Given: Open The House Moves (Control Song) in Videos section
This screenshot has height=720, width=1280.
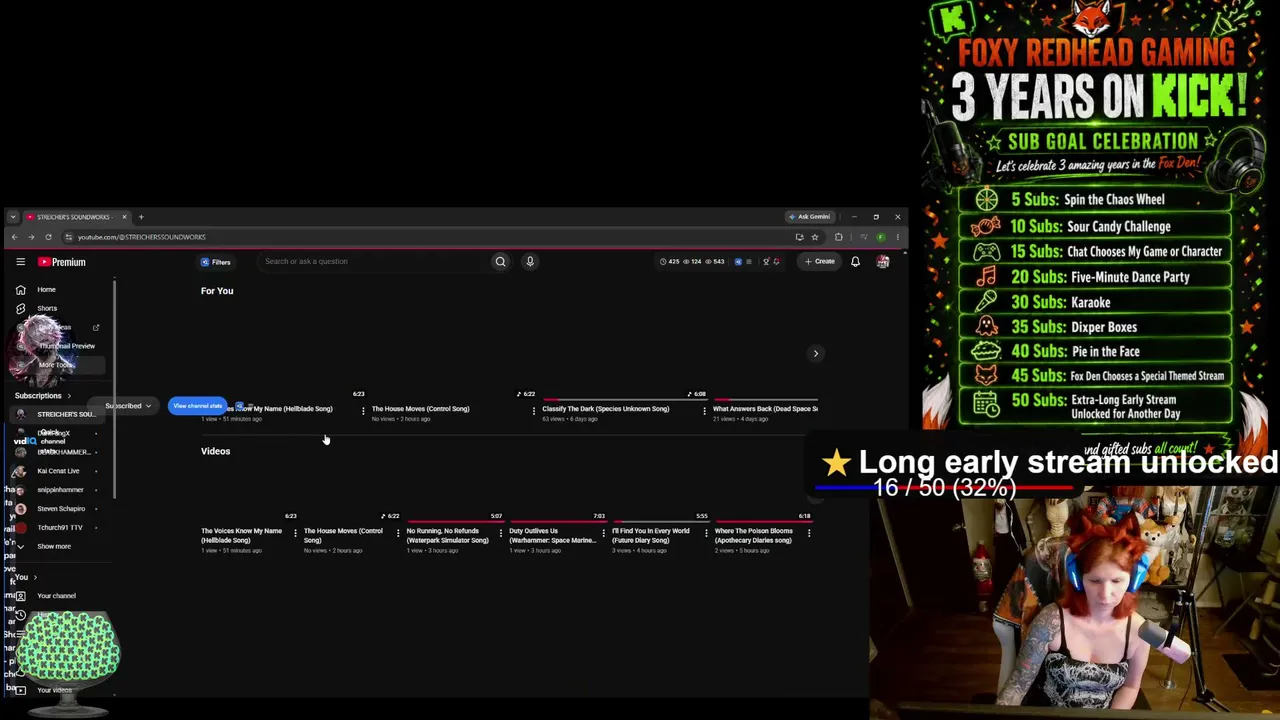Looking at the screenshot, I should click(x=343, y=536).
